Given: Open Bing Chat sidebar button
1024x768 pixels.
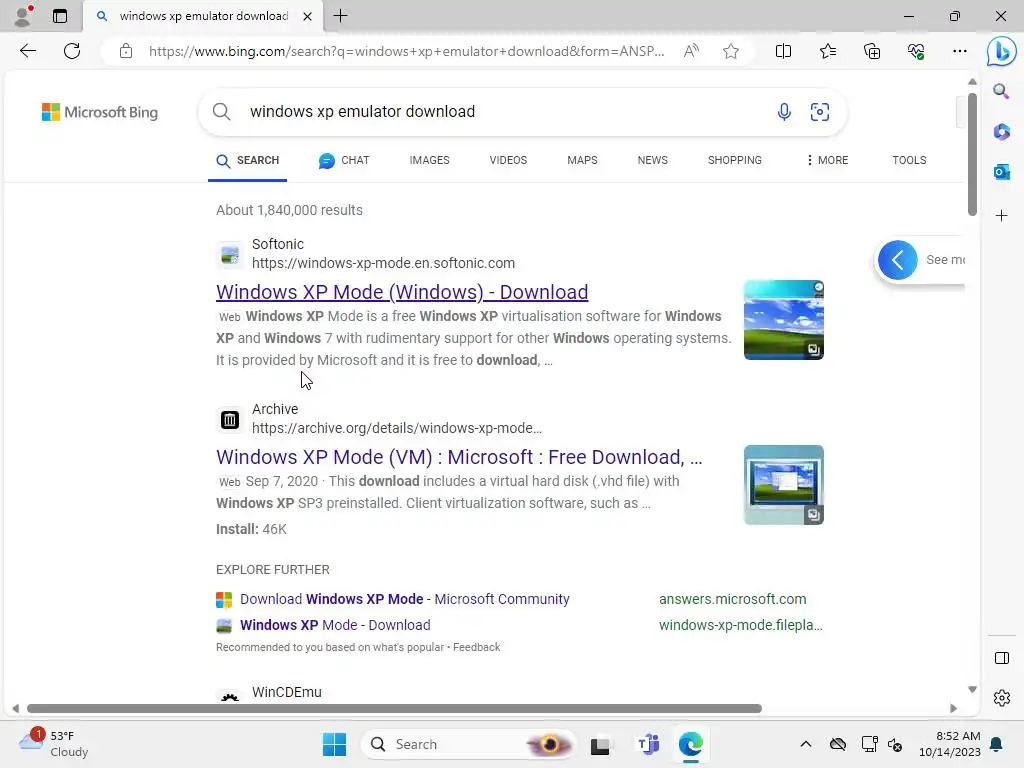Looking at the screenshot, I should tap(1001, 52).
